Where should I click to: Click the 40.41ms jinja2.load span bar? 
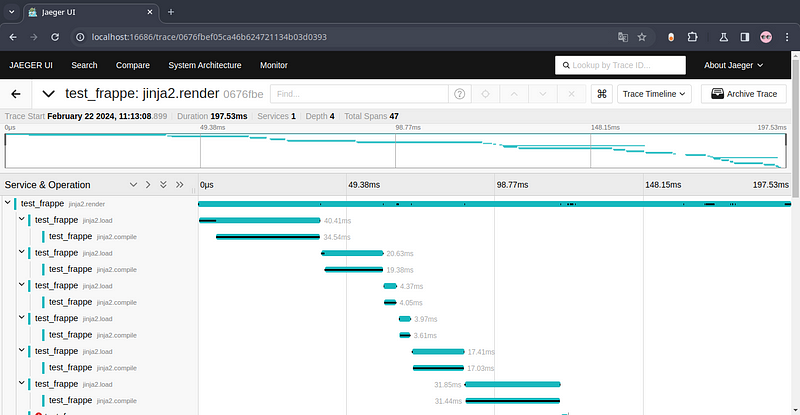[x=260, y=220]
